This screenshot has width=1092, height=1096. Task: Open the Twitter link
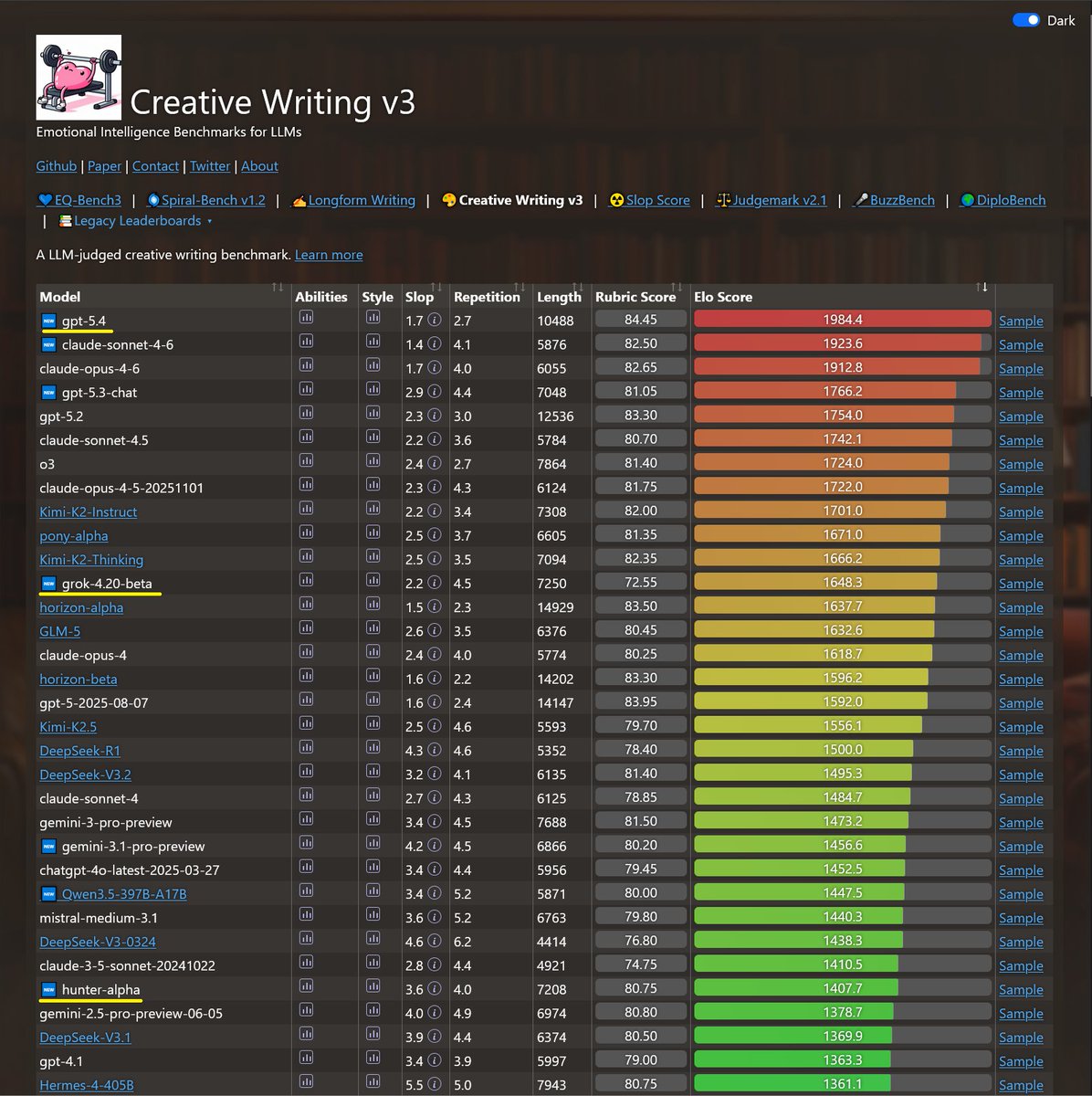point(210,165)
